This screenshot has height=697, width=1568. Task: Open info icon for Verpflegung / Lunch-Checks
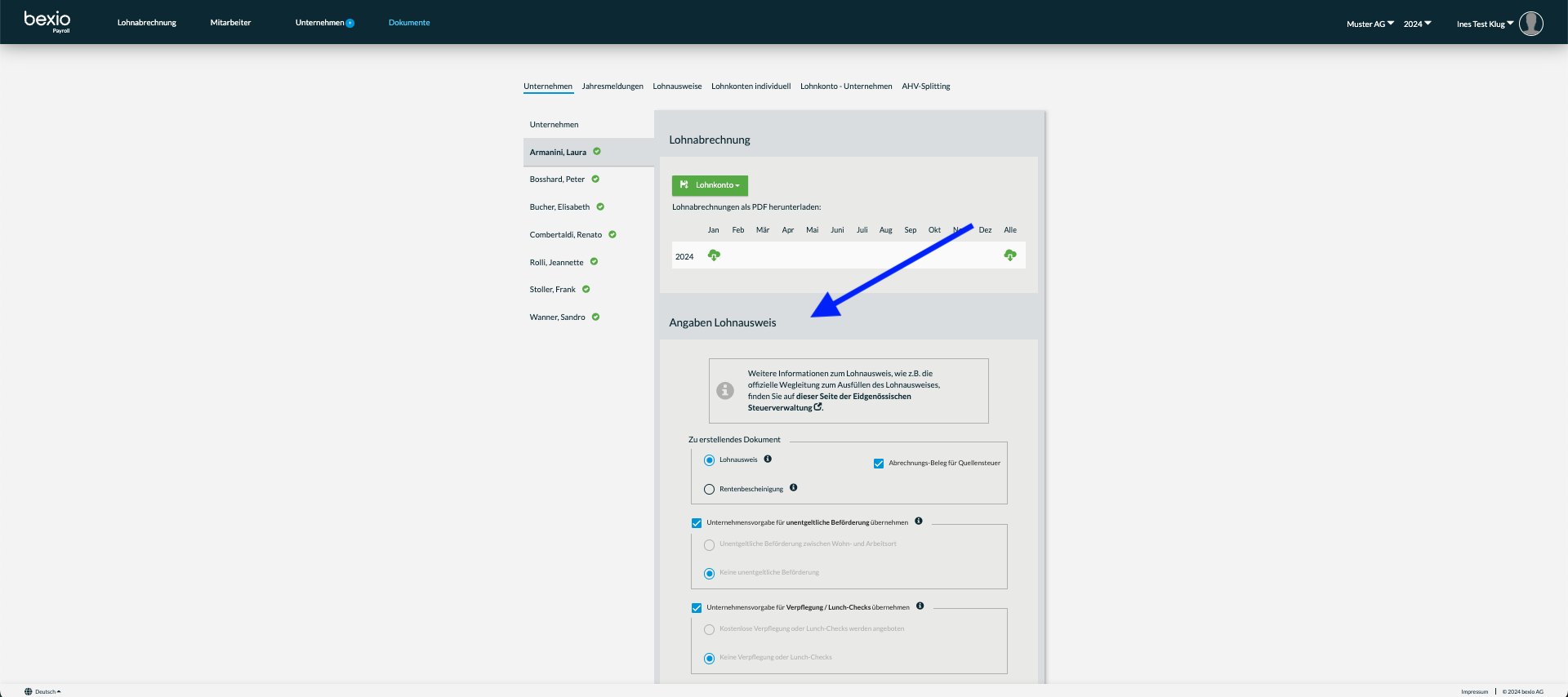click(920, 606)
